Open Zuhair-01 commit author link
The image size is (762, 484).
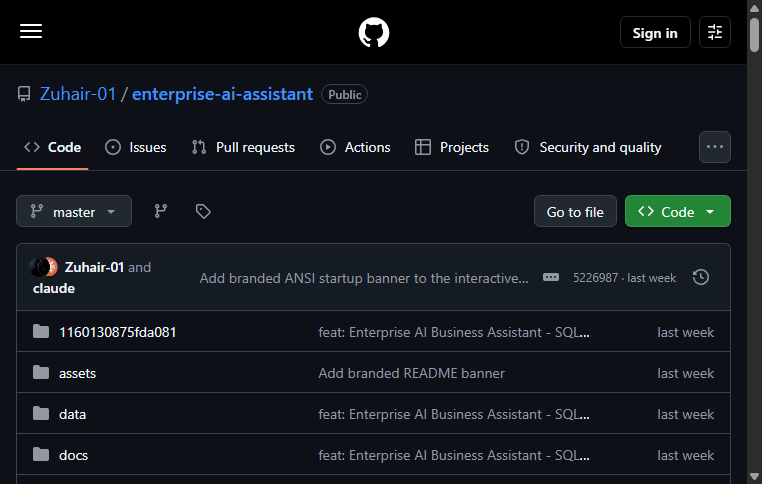coord(94,267)
